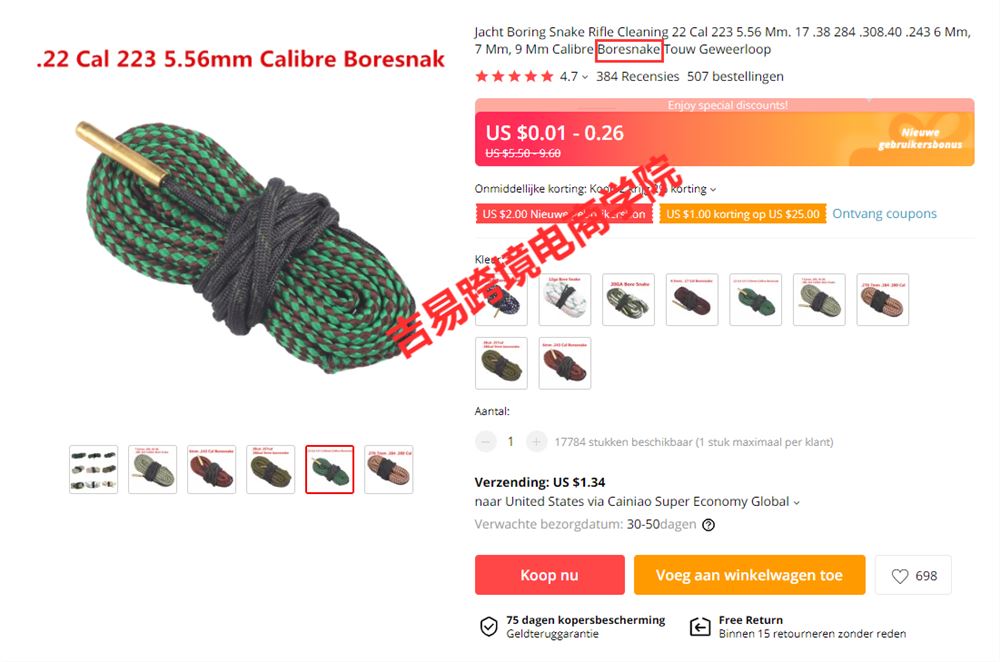Screen dimensions: 1000x662
Task: Click the plus quantity stepper button
Action: pyautogui.click(x=536, y=441)
